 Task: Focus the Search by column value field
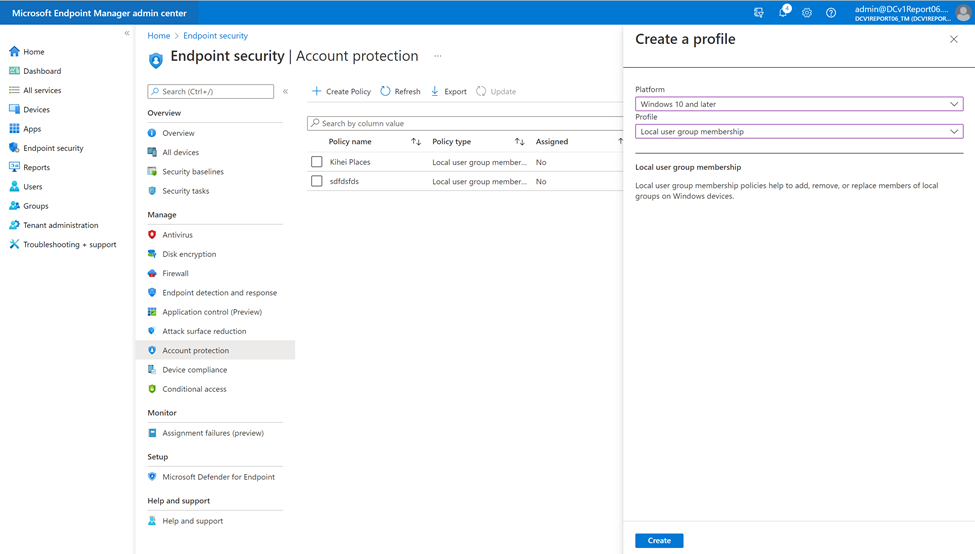[x=465, y=123]
